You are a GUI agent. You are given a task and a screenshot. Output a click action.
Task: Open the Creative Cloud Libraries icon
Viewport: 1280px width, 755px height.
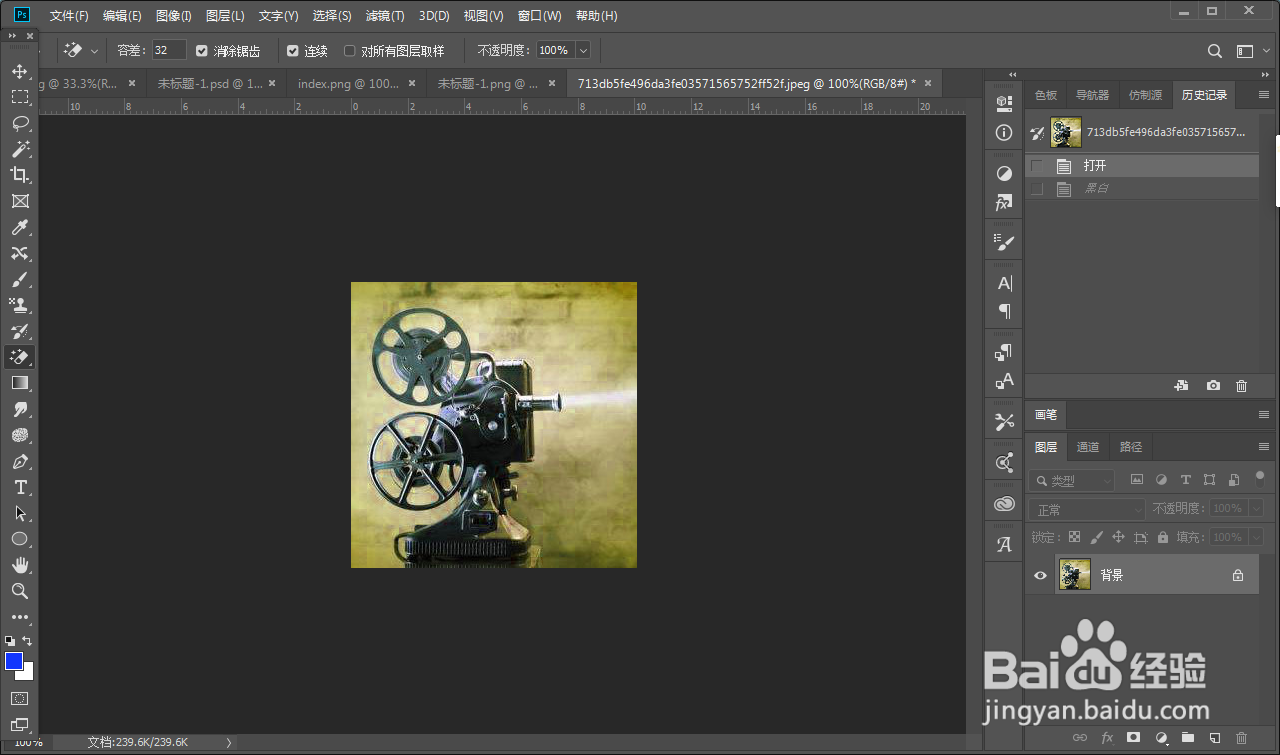(x=1004, y=504)
